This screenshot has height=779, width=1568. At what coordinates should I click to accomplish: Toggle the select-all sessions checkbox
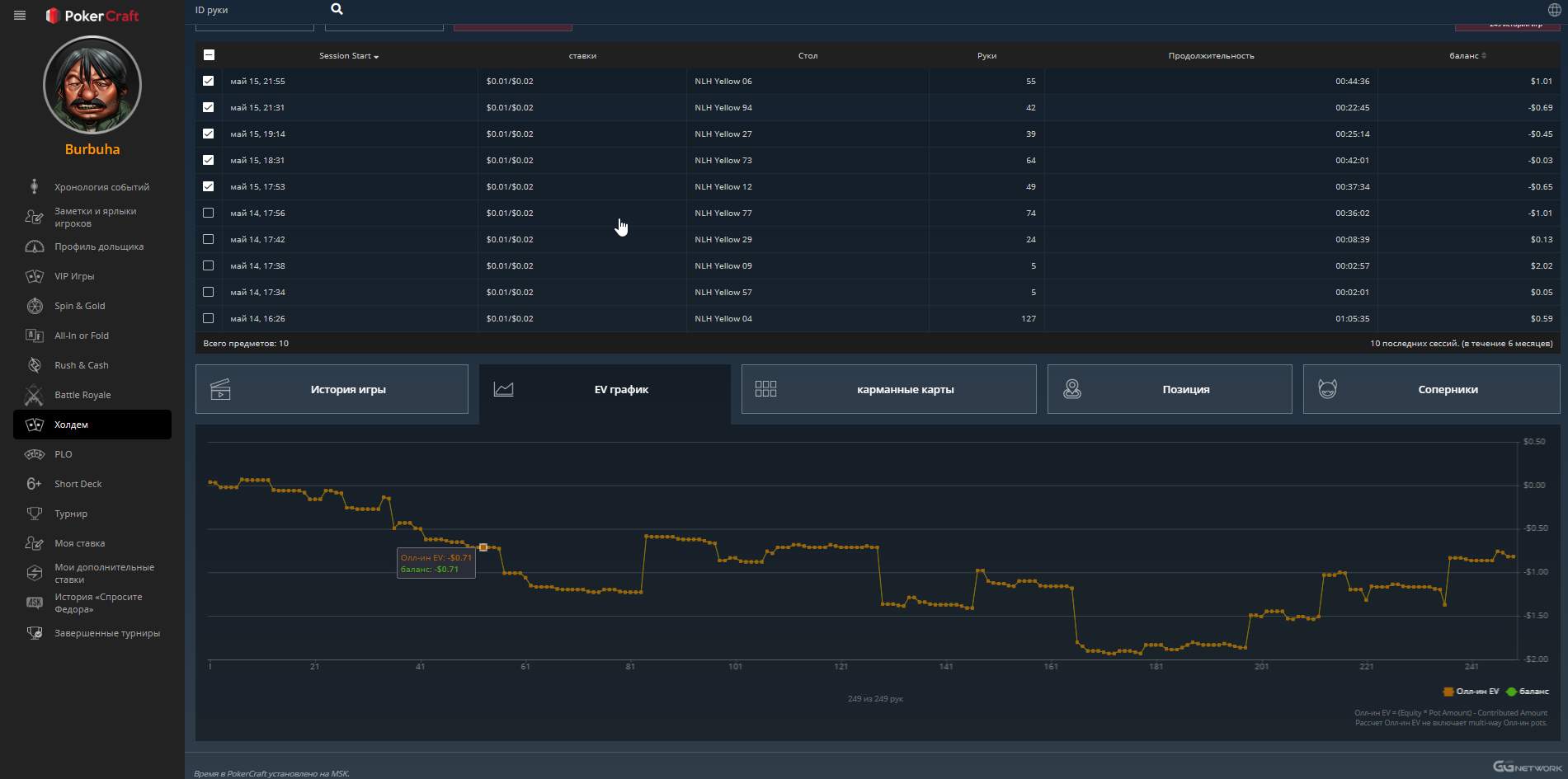[209, 55]
